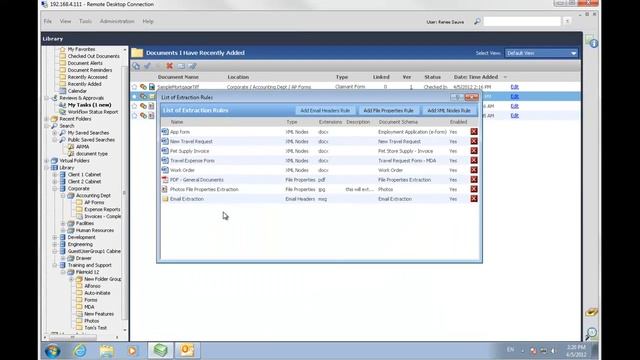Select Human Resources drawer in tree
Viewport: 640px width, 360px height.
coord(95,230)
